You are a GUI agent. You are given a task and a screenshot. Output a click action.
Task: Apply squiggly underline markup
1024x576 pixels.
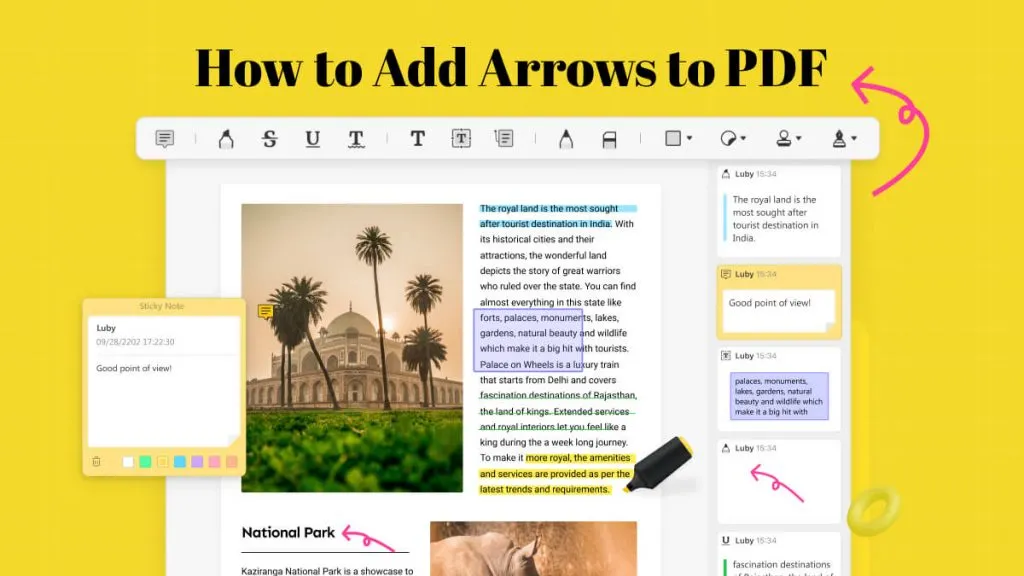coord(356,139)
